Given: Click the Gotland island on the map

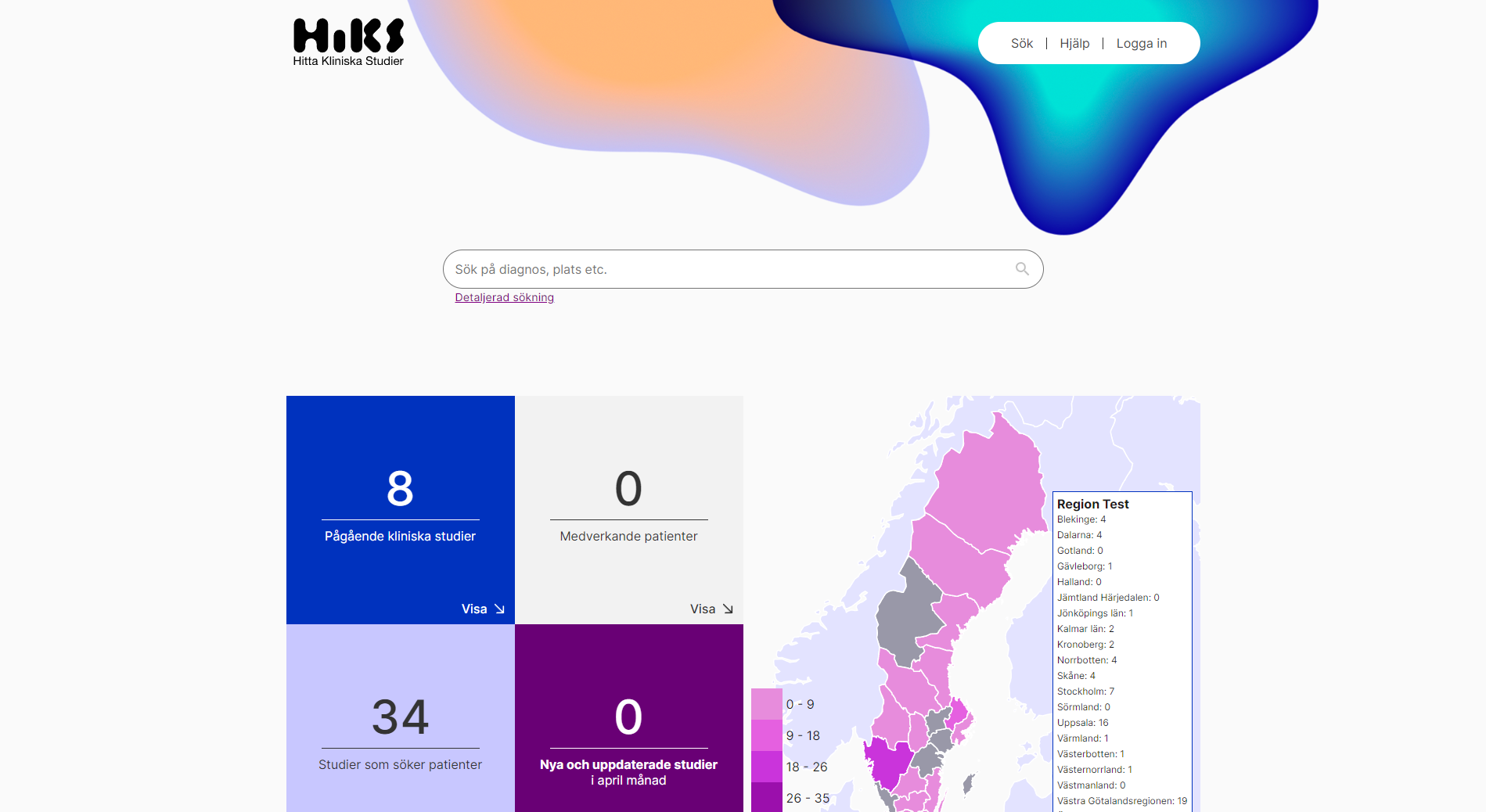Looking at the screenshot, I should pyautogui.click(x=968, y=783).
